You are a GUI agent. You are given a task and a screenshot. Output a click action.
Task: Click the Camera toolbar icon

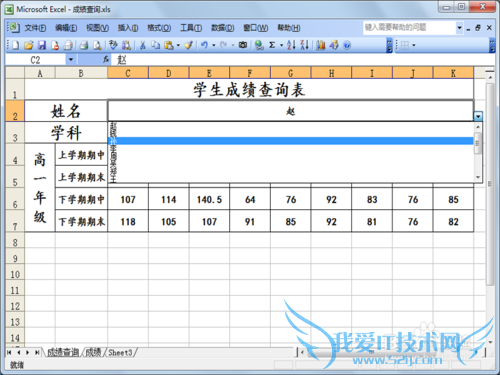(x=243, y=45)
